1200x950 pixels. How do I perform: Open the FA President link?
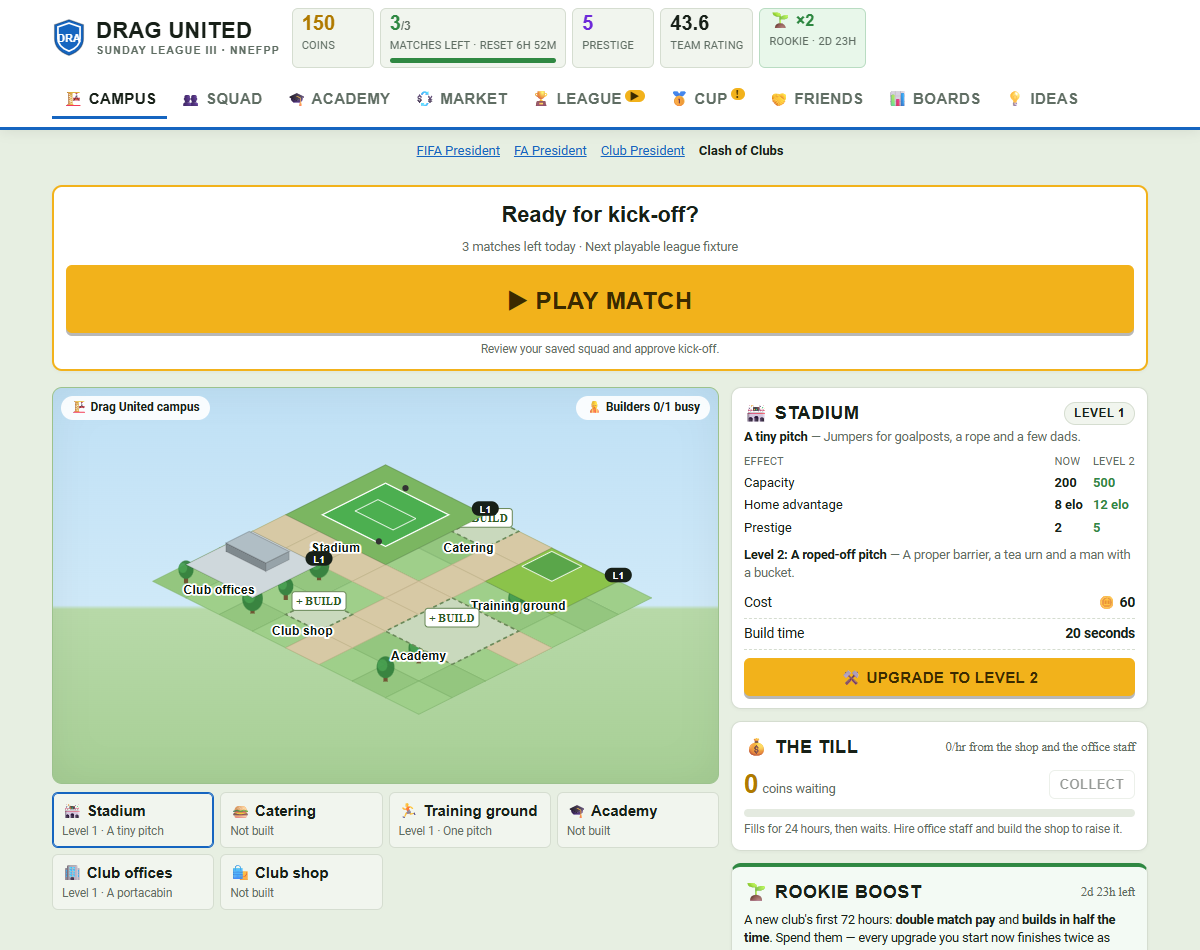(550, 151)
